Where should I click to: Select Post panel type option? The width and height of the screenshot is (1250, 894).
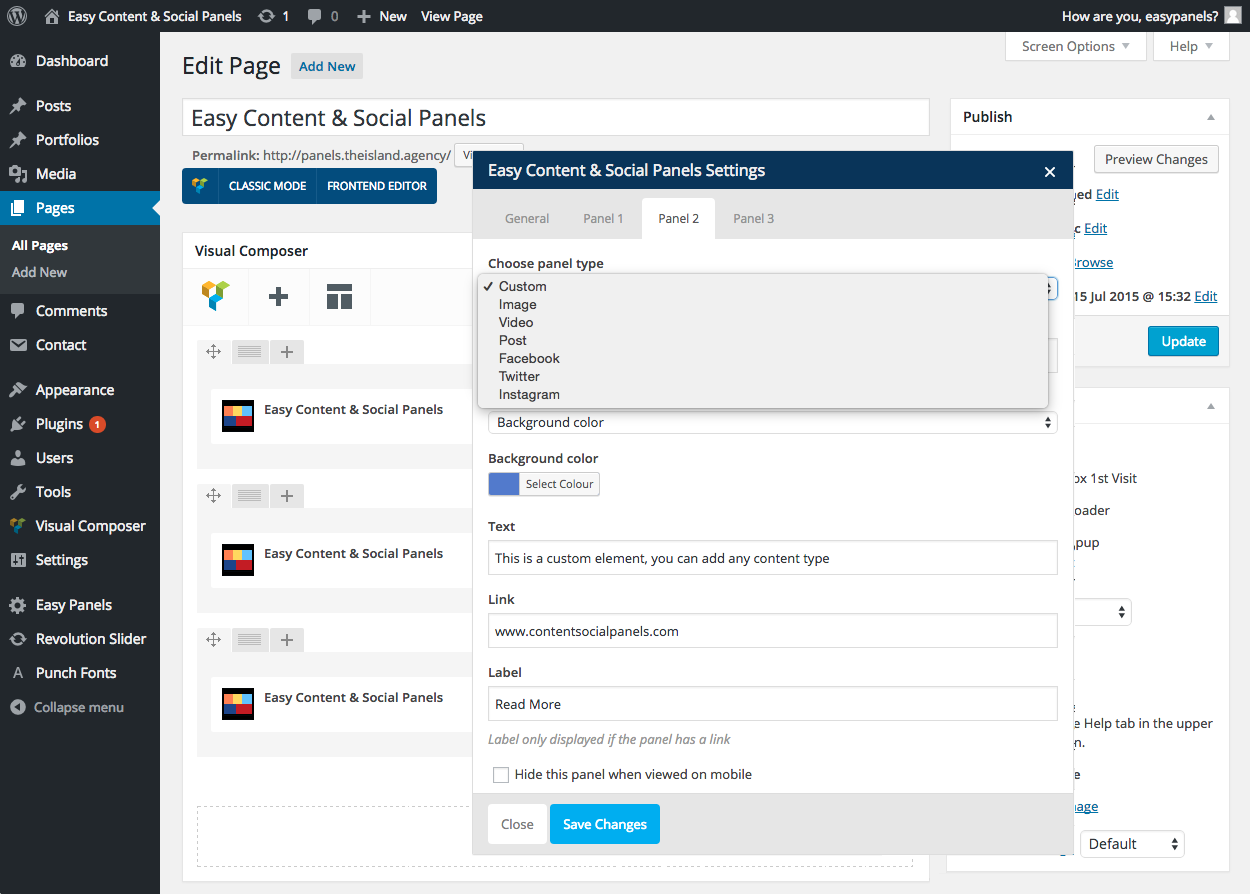click(x=763, y=341)
